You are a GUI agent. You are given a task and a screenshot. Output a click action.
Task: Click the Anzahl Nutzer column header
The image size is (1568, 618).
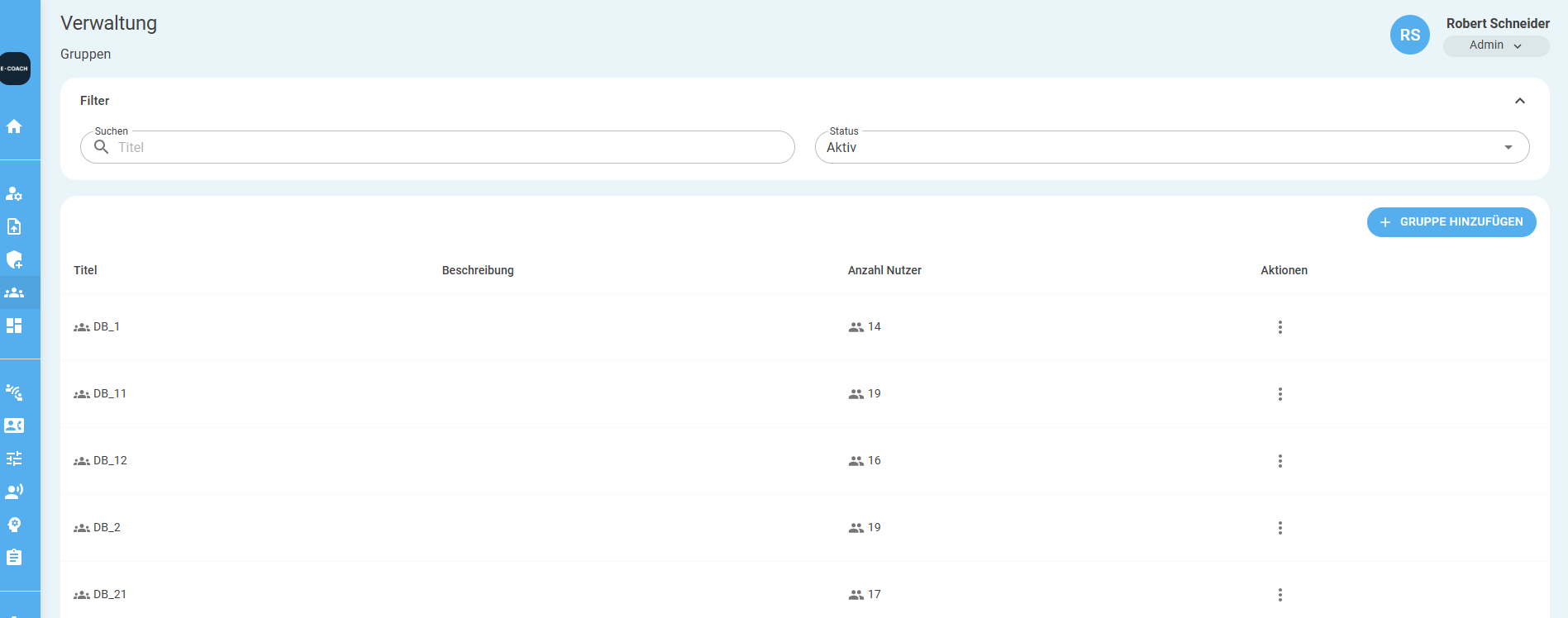(x=884, y=270)
